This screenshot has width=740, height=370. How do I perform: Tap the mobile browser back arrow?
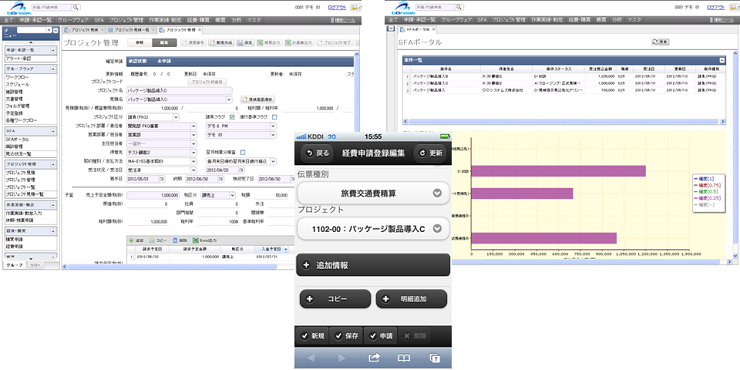(x=311, y=358)
